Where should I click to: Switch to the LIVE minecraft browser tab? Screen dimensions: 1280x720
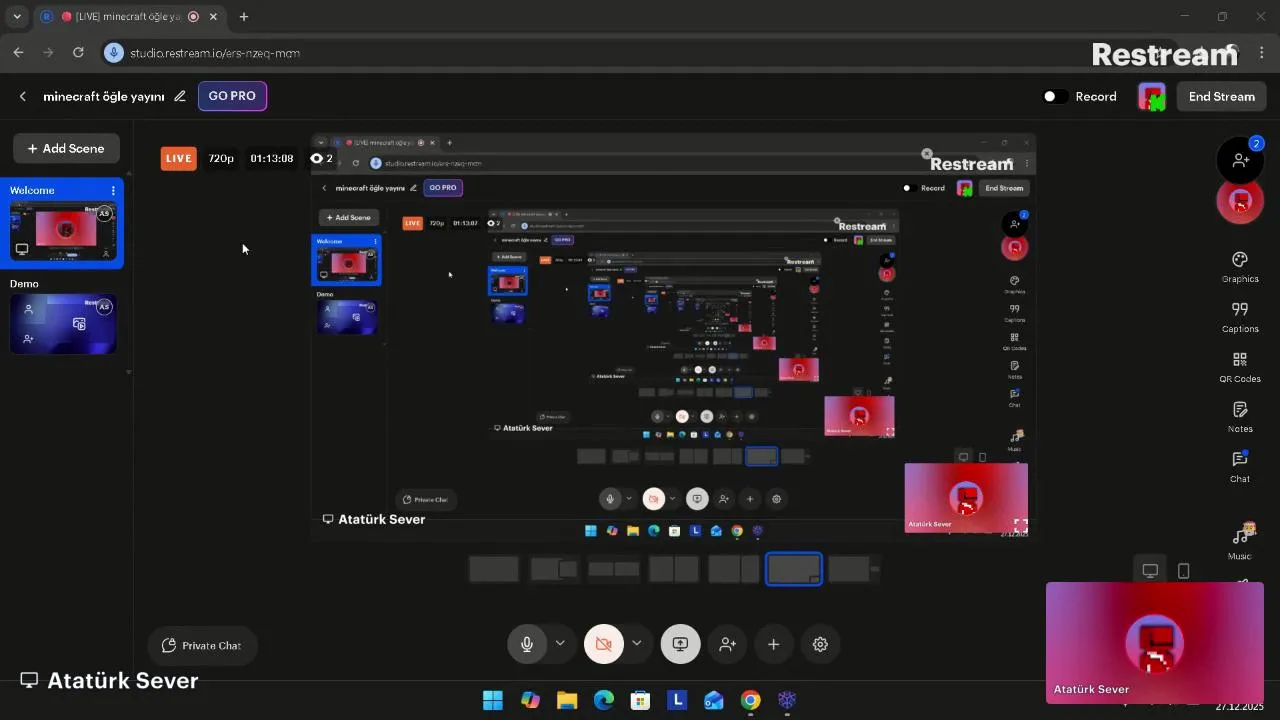[130, 17]
